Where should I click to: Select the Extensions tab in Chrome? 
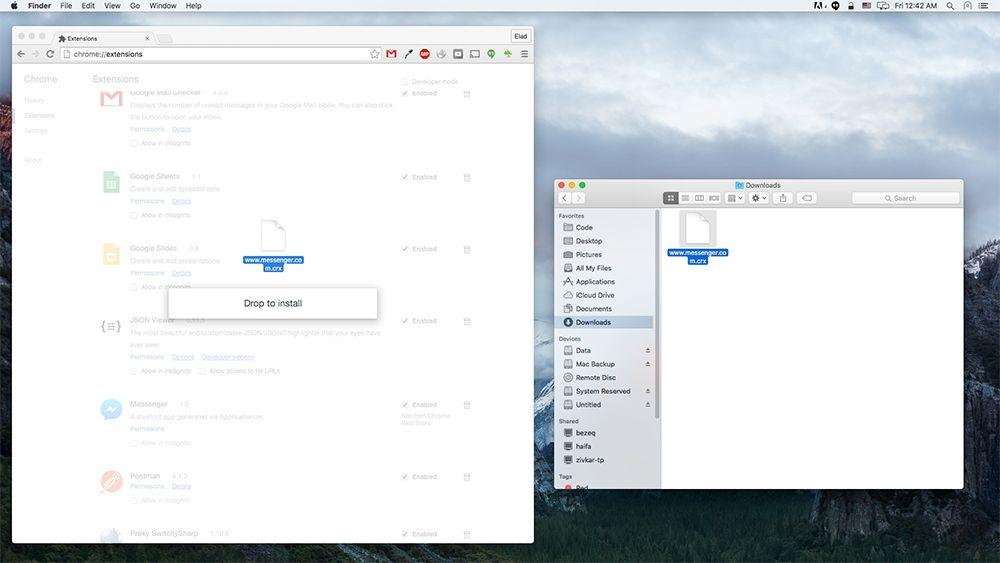[x=103, y=38]
